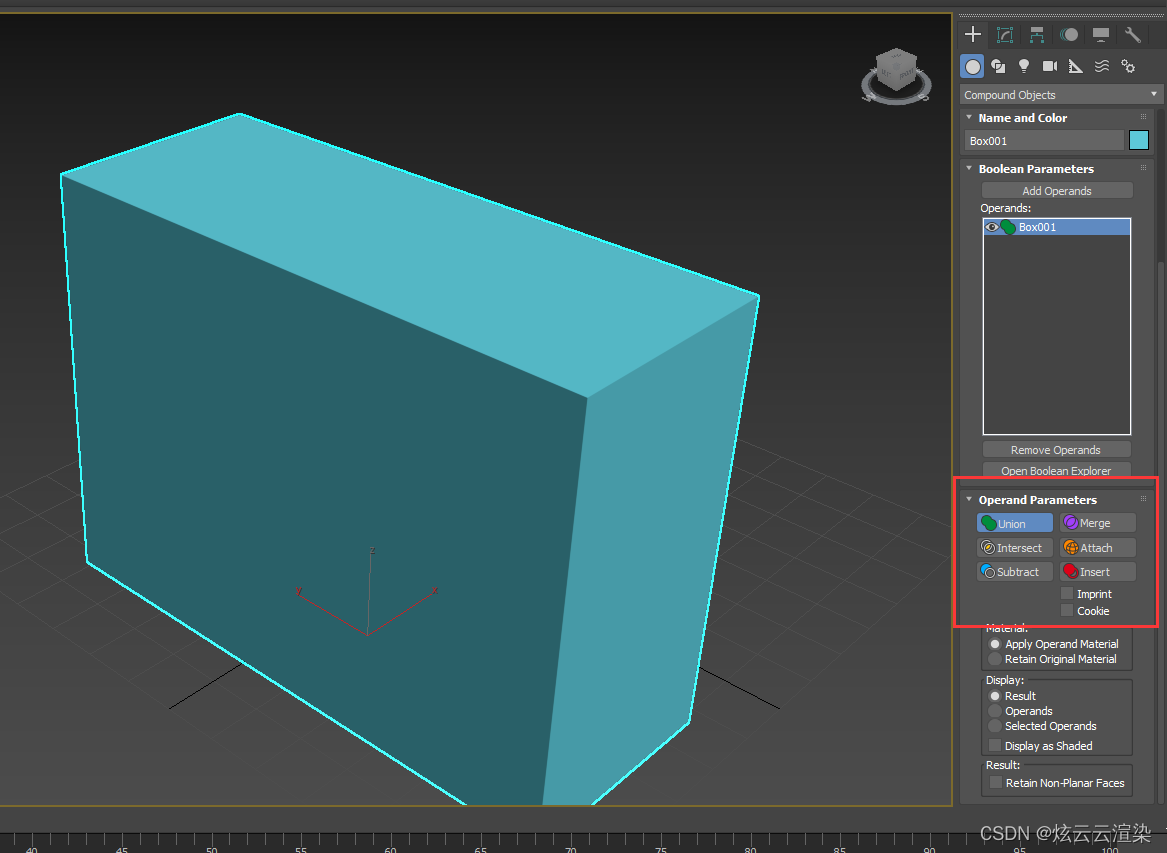Open the Hierarchy panel icon

pos(1037,34)
